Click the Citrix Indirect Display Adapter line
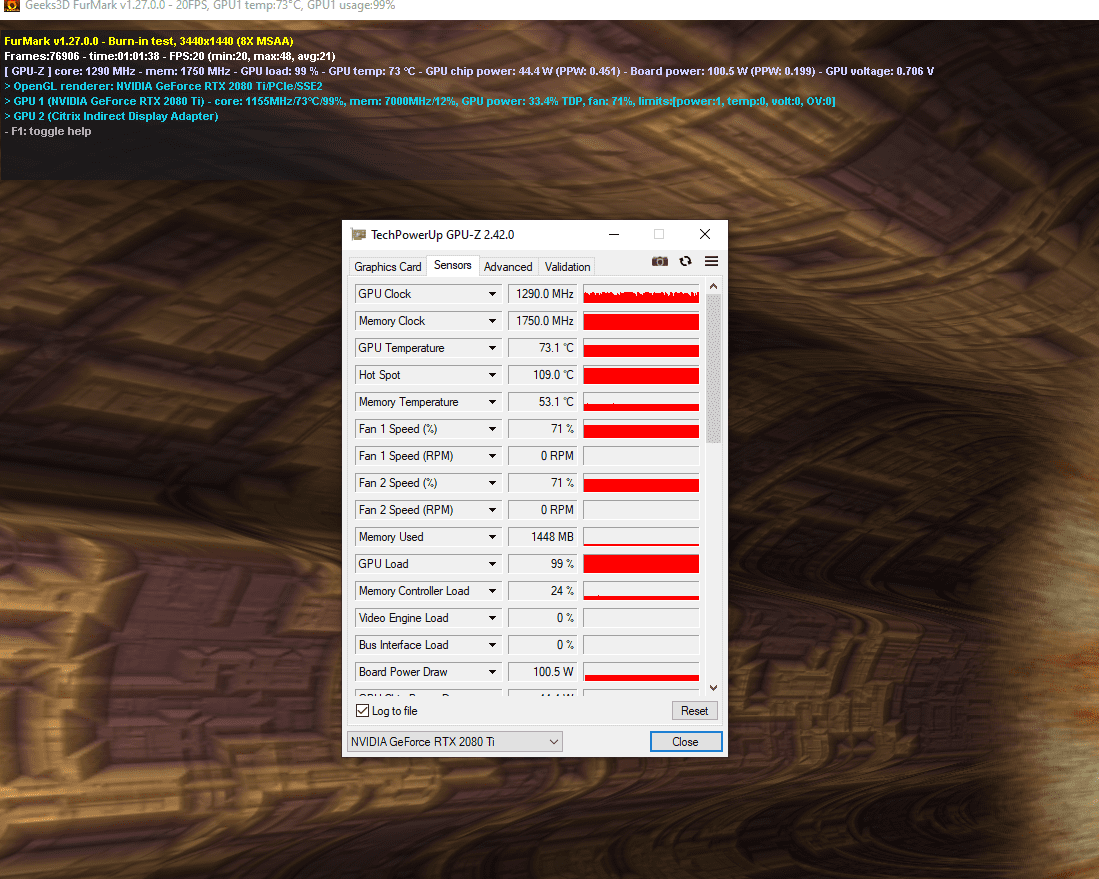This screenshot has height=879, width=1099. tap(111, 116)
